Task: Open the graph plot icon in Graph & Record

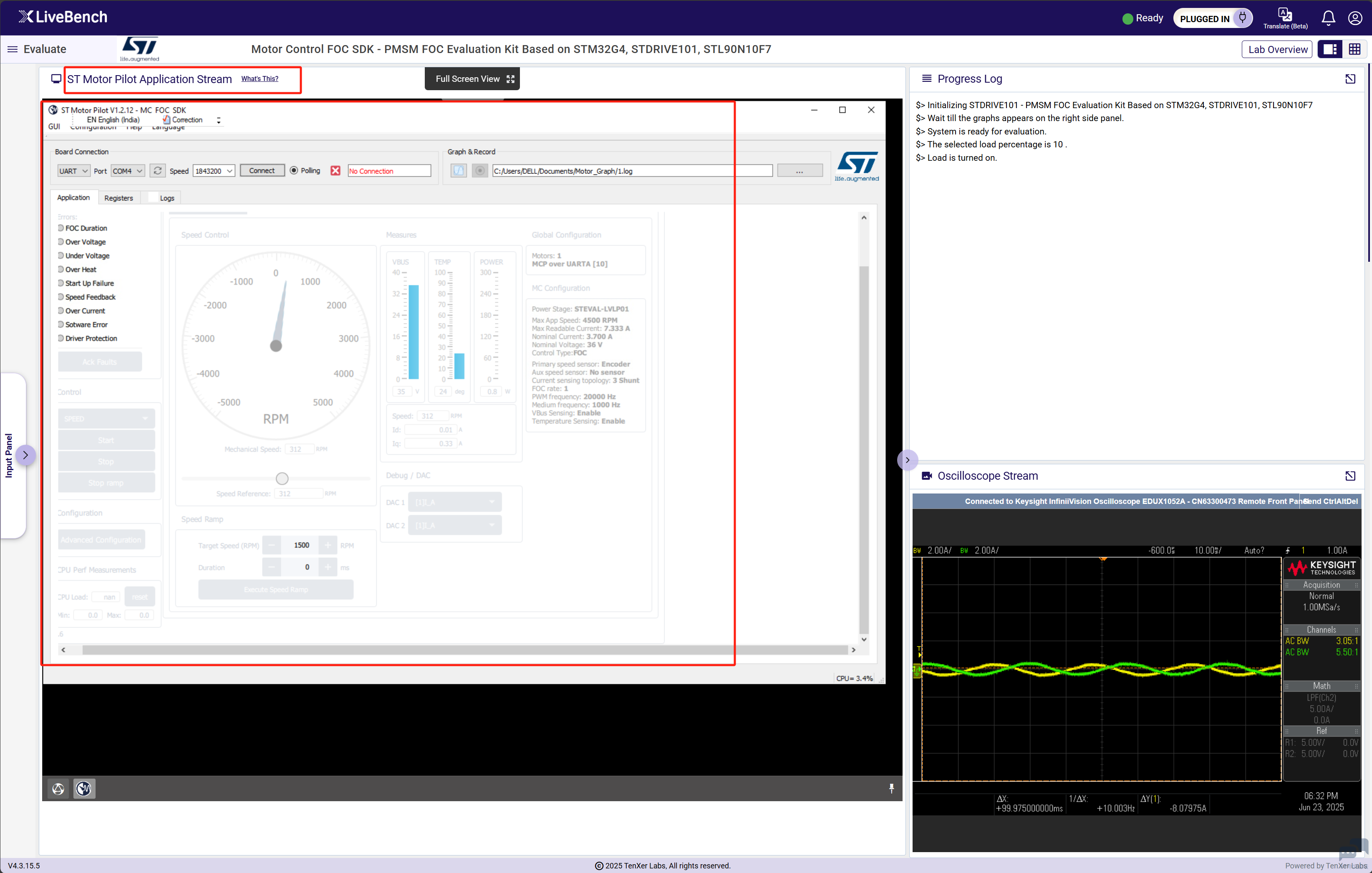Action: click(x=459, y=170)
